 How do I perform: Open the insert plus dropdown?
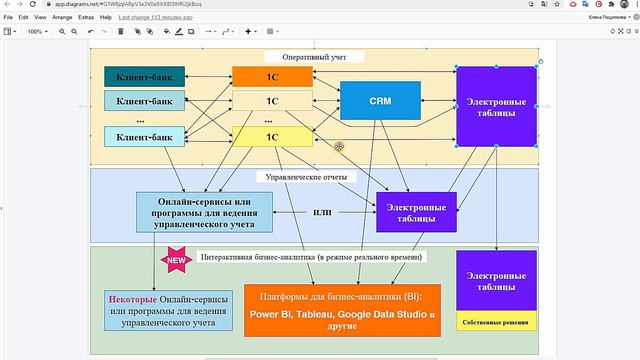click(251, 31)
